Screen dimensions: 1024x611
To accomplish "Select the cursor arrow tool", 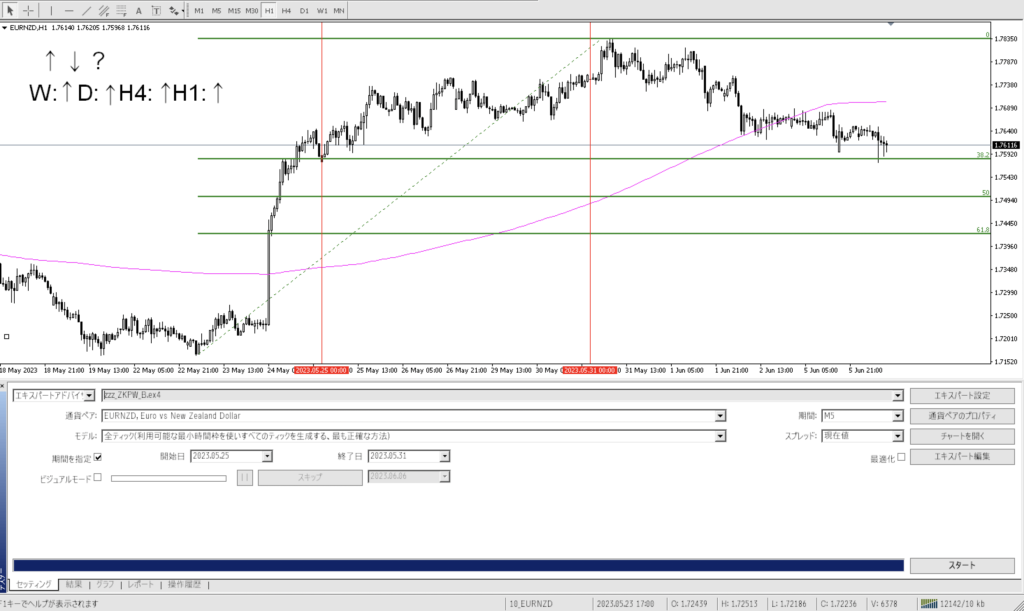I will (10, 10).
